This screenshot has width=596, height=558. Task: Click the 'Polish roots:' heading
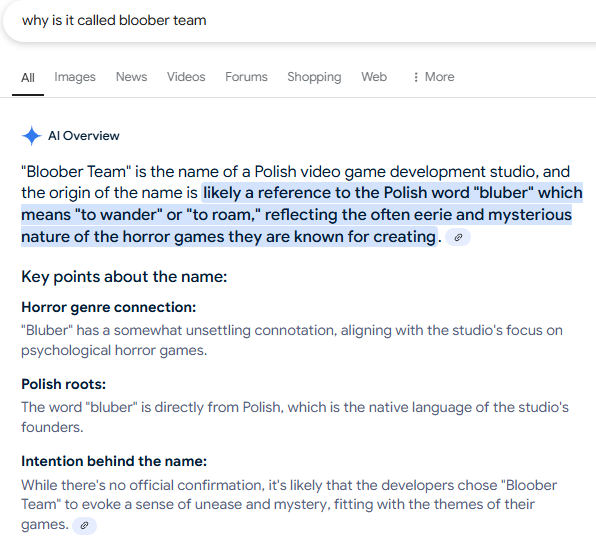pos(63,384)
